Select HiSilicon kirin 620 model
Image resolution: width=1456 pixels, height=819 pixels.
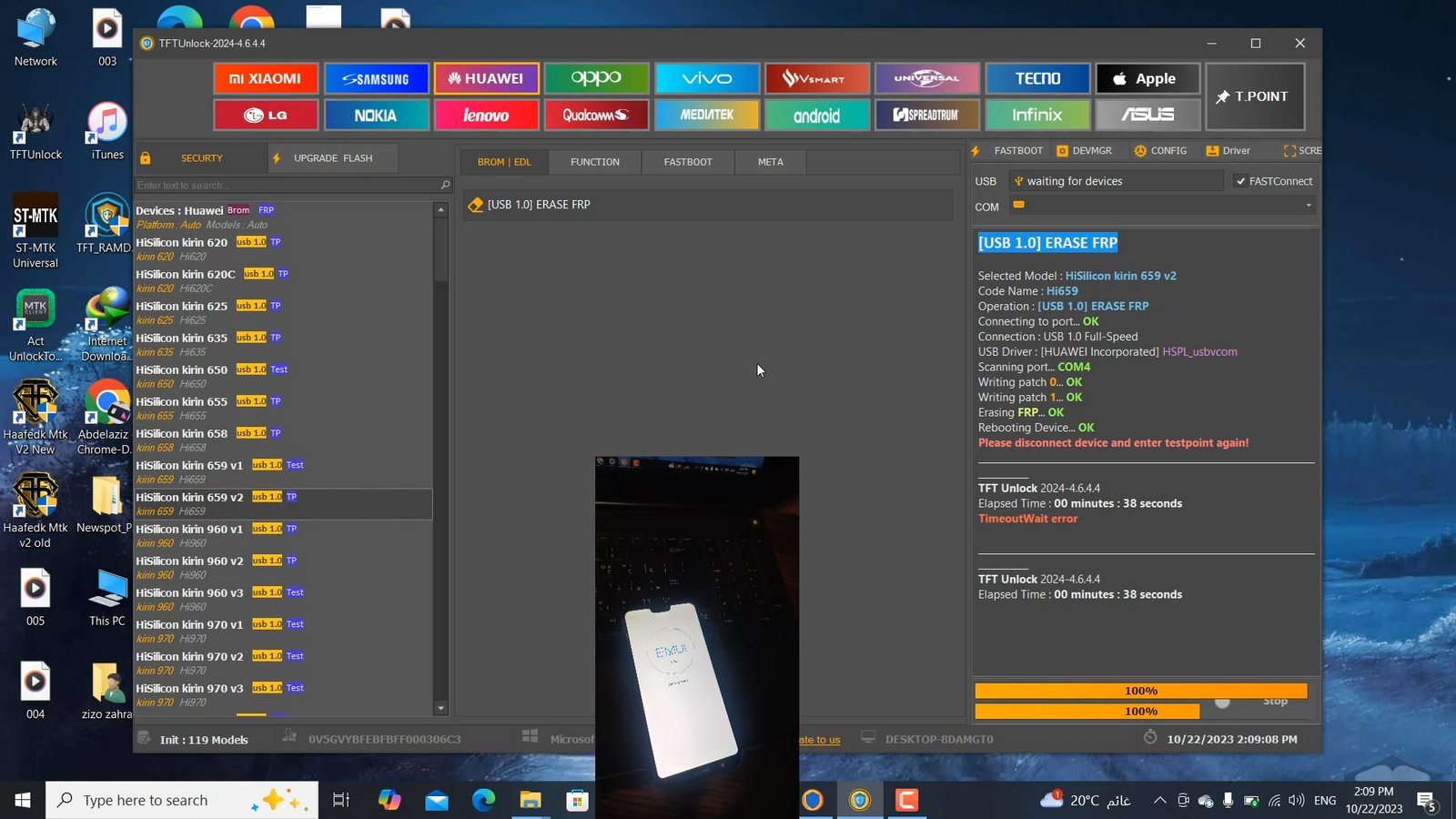[x=283, y=249]
